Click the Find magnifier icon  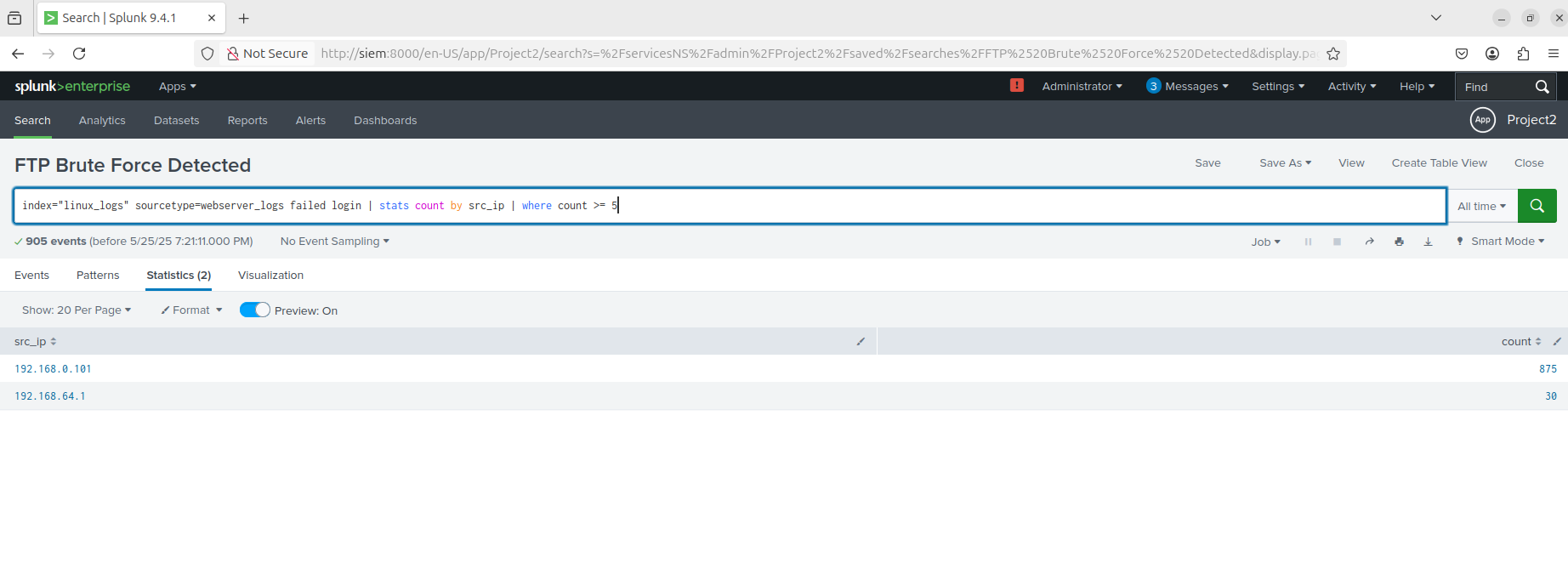pyautogui.click(x=1542, y=87)
